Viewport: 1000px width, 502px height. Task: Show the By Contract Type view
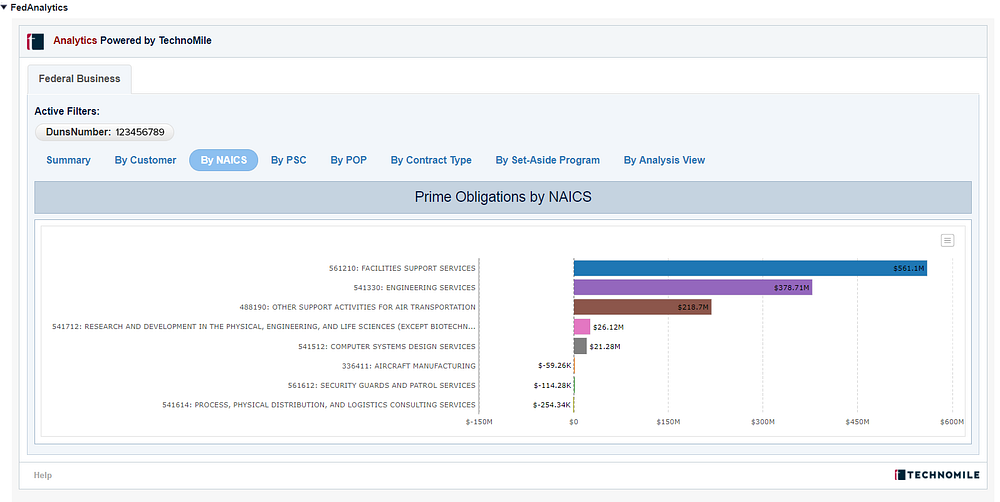(431, 160)
